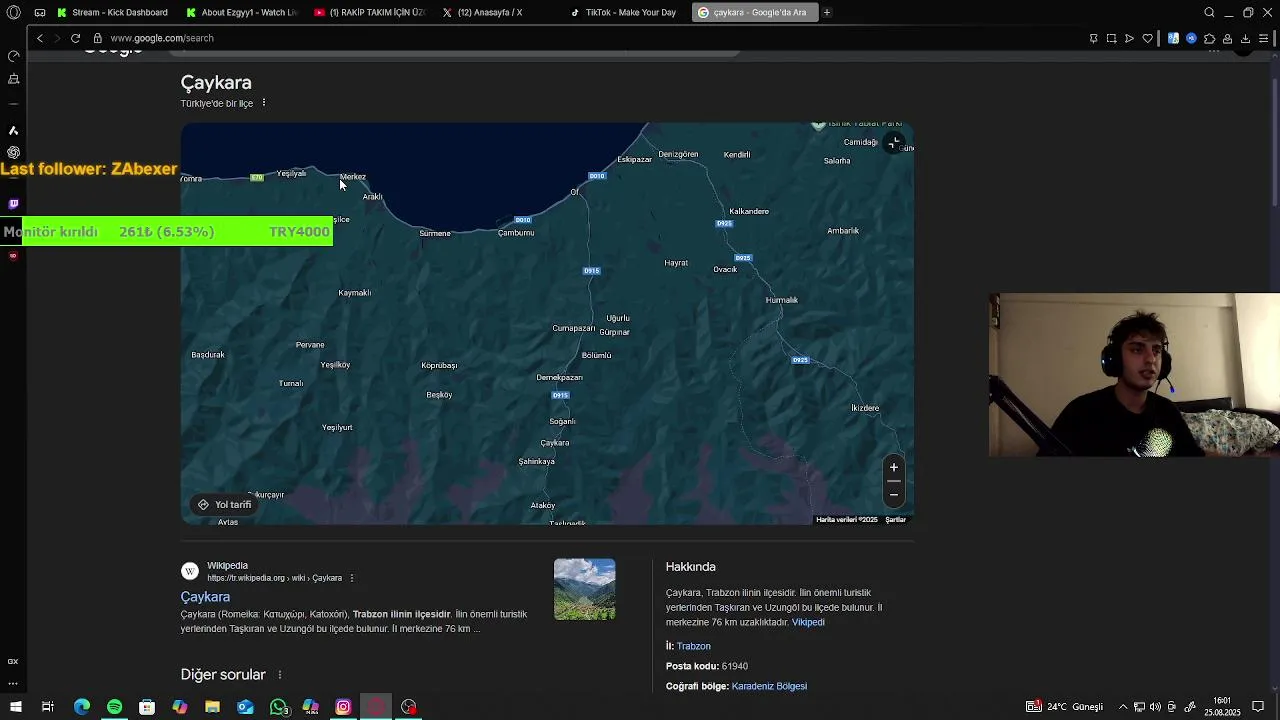The width and height of the screenshot is (1280, 720).
Task: Click the Çaykara landscape thumbnail image
Action: pyautogui.click(x=585, y=589)
